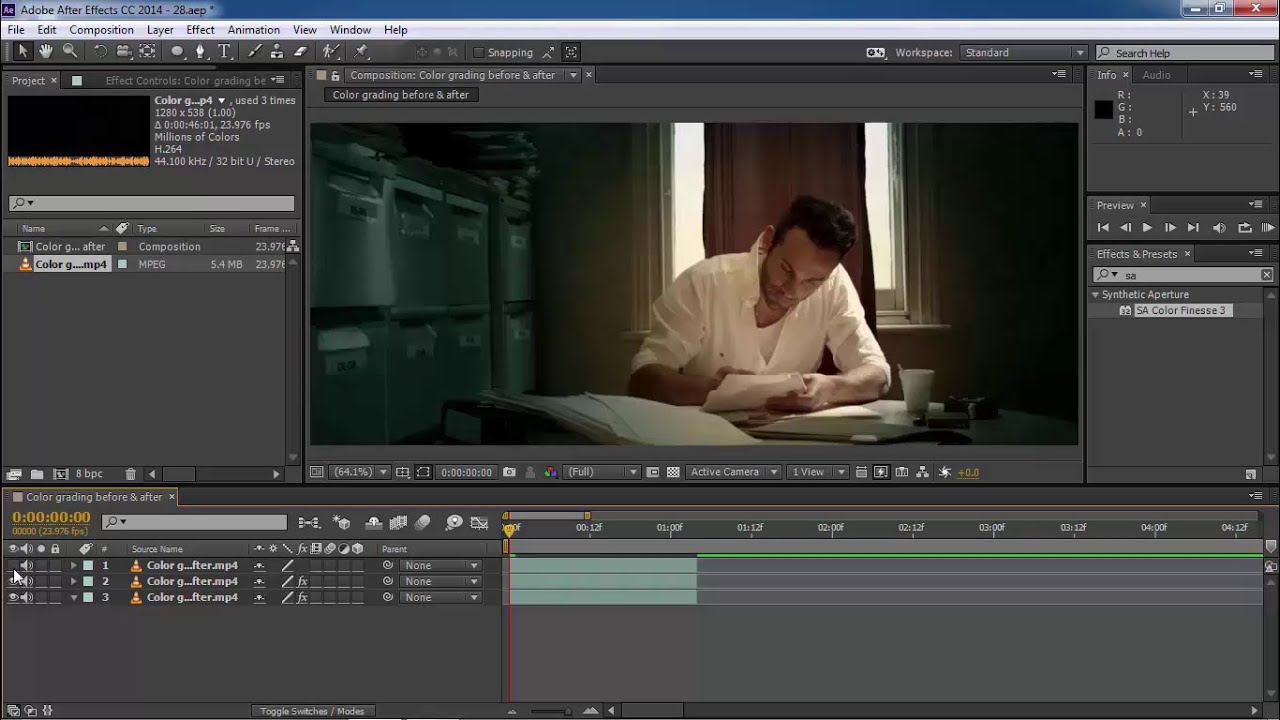Open the Workspace Standard dropdown
The height and width of the screenshot is (720, 1280).
pyautogui.click(x=1023, y=53)
